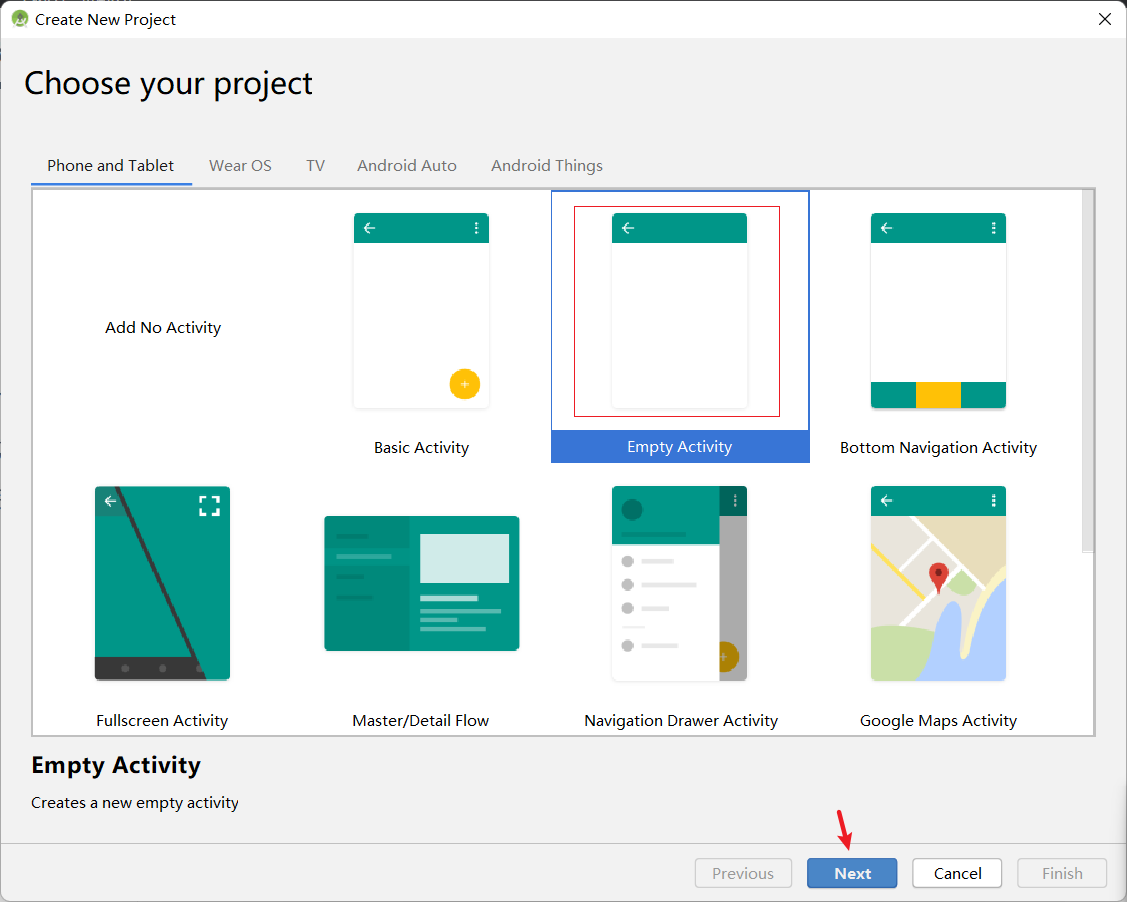Pick the Master/Detail Flow template
1127x902 pixels.
pyautogui.click(x=421, y=583)
